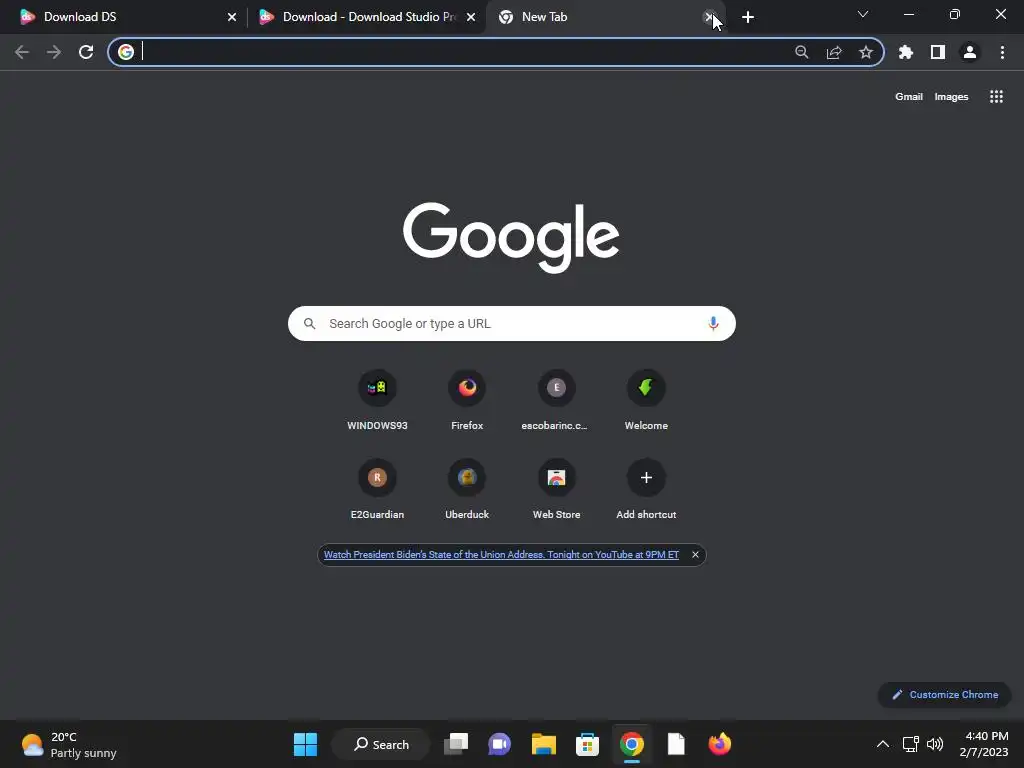Open the Uberduck shortcut
1024x768 pixels.
click(x=467, y=488)
